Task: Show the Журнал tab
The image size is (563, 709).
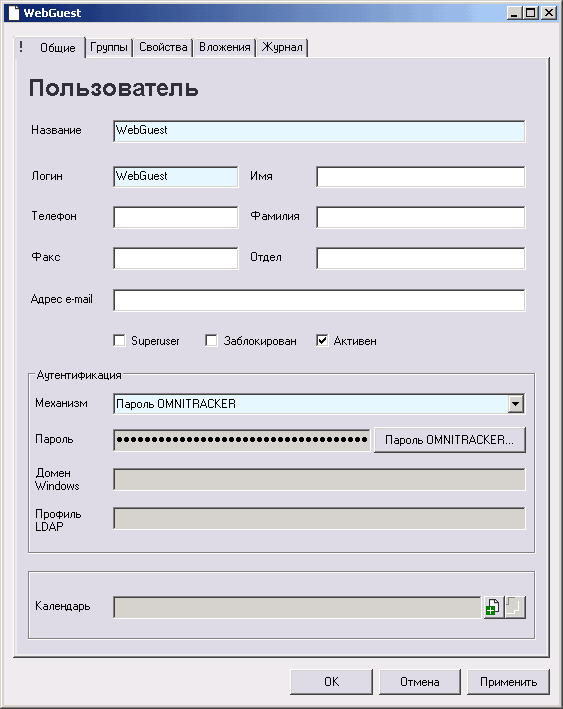Action: click(282, 47)
